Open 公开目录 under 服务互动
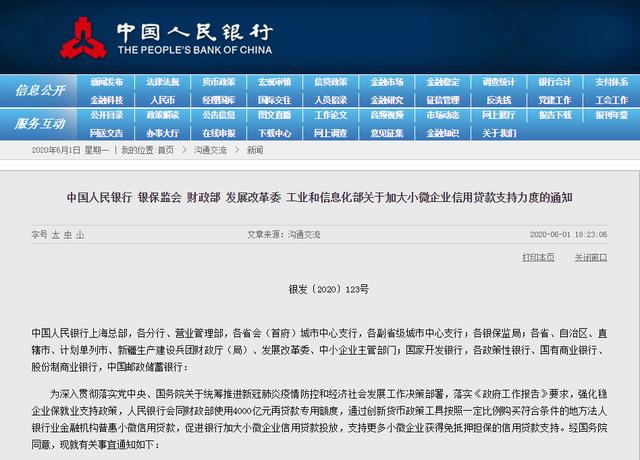Screen dimensions: 640x460 coord(107,115)
